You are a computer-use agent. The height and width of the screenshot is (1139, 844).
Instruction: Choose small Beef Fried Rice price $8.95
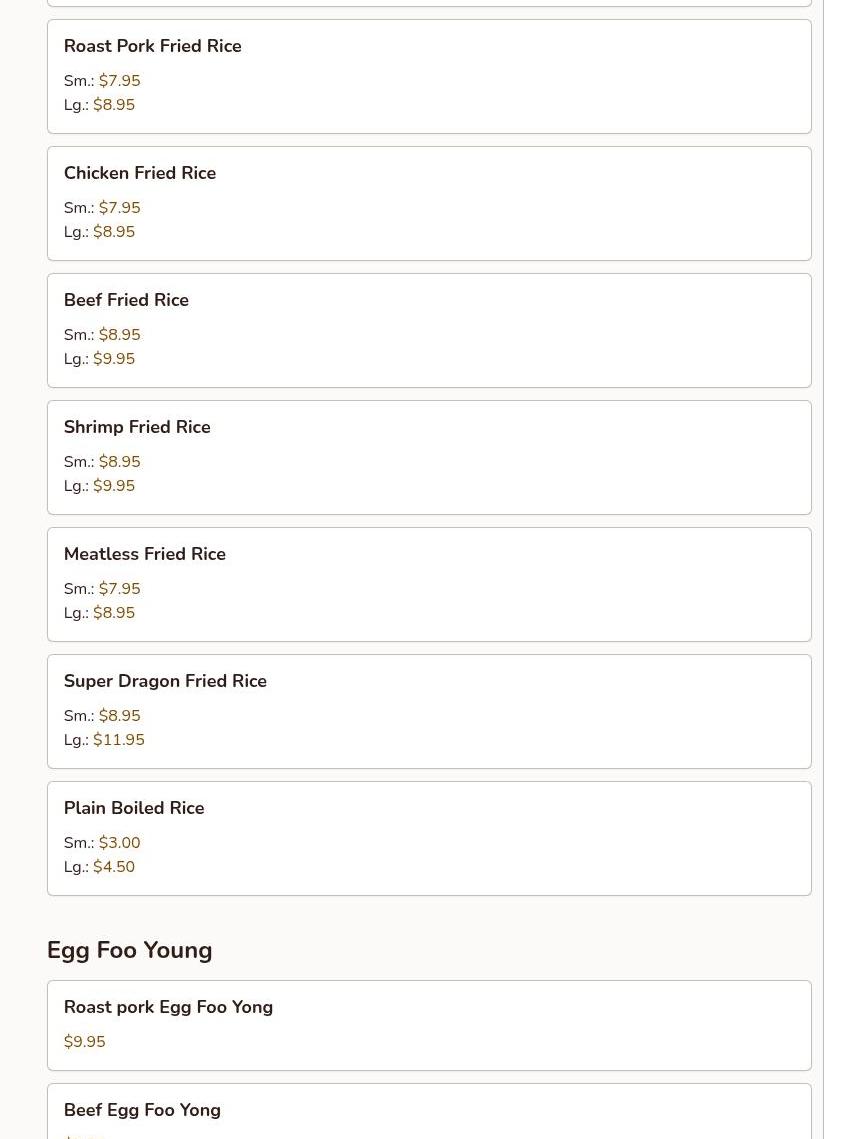[x=119, y=335]
